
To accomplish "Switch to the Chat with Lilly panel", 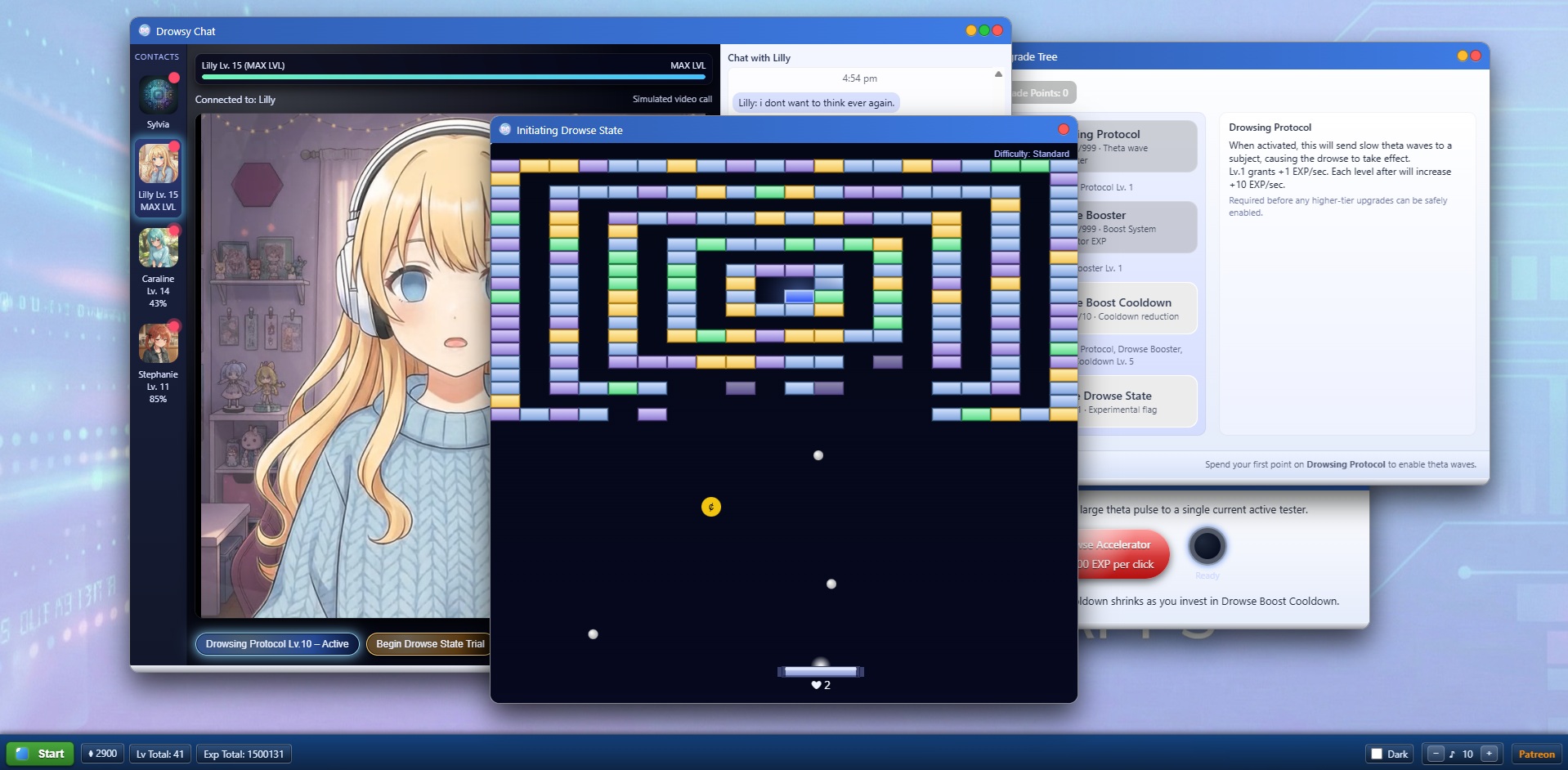I will tap(759, 57).
